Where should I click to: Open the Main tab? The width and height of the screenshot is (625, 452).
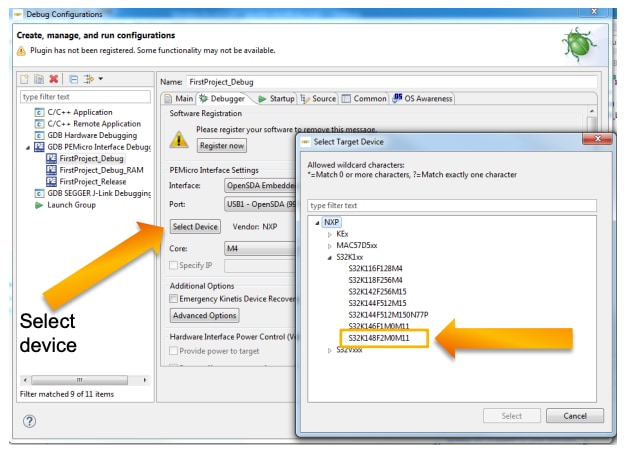coord(182,98)
